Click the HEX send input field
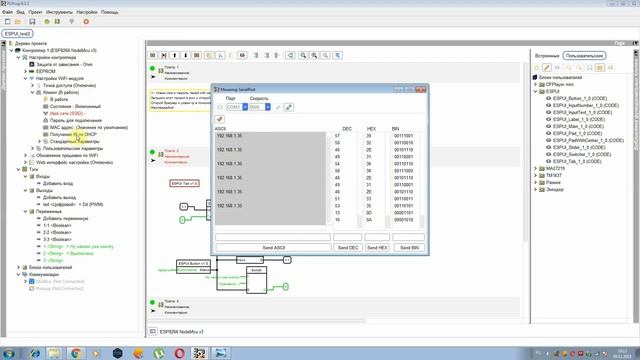The image size is (640, 360). pyautogui.click(x=377, y=237)
